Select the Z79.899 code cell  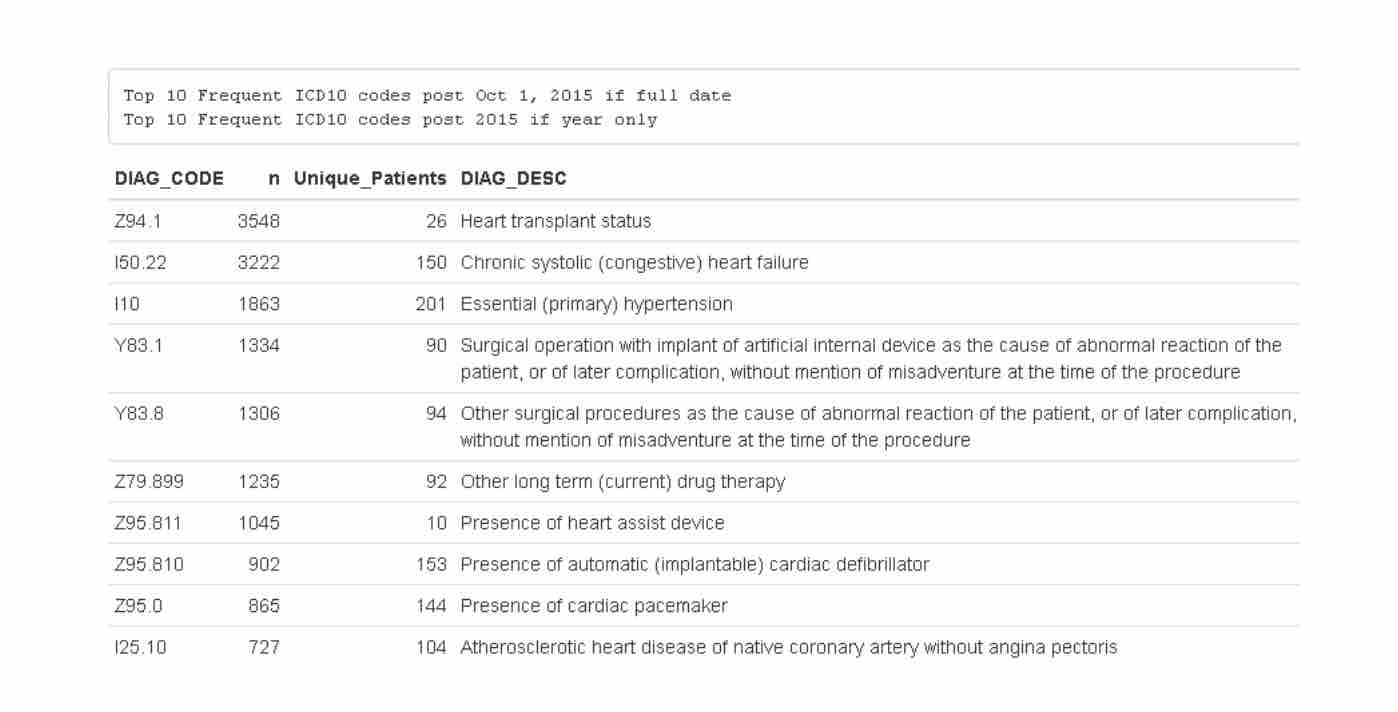(149, 482)
